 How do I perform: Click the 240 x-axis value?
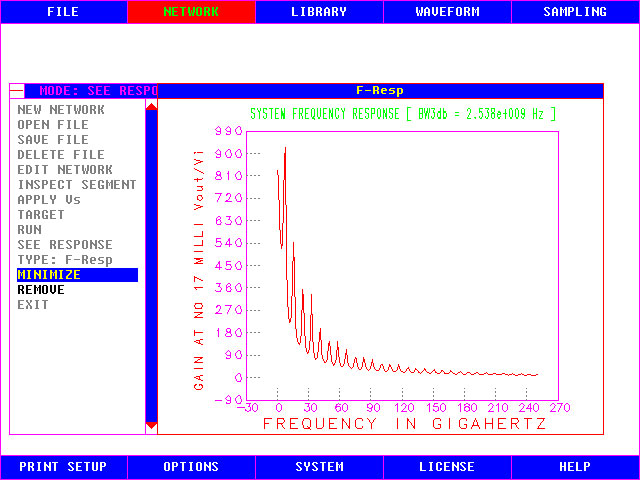[x=529, y=408]
